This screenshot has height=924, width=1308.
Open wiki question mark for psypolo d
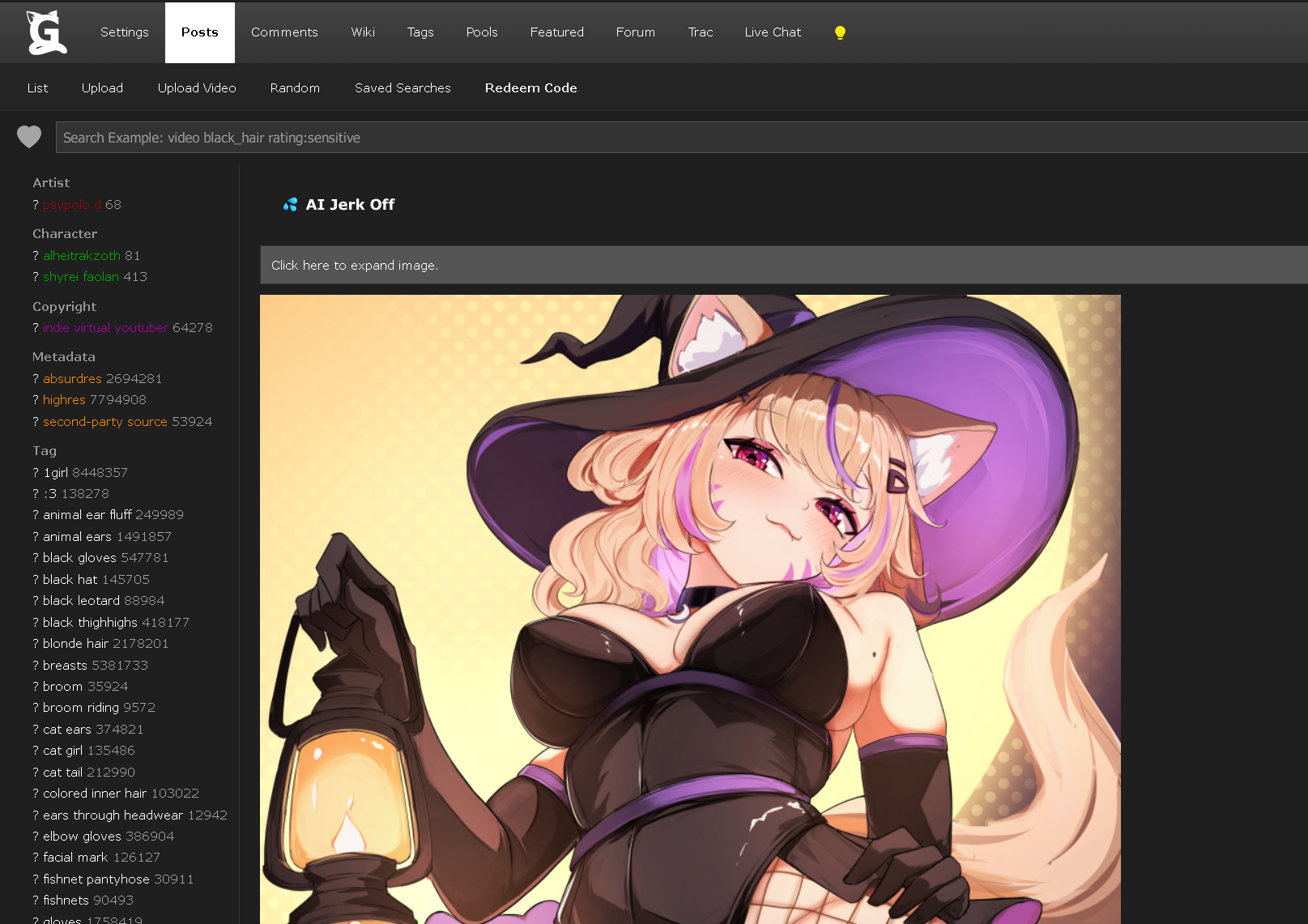[x=36, y=205]
